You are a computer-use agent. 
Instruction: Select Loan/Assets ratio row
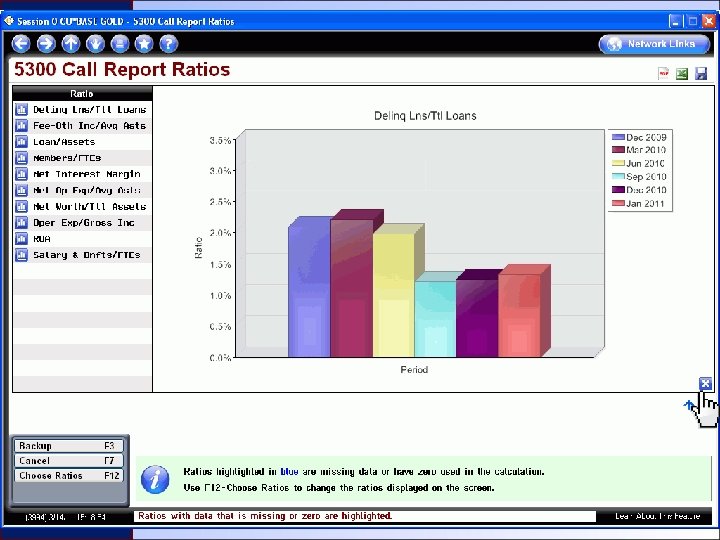click(x=82, y=141)
